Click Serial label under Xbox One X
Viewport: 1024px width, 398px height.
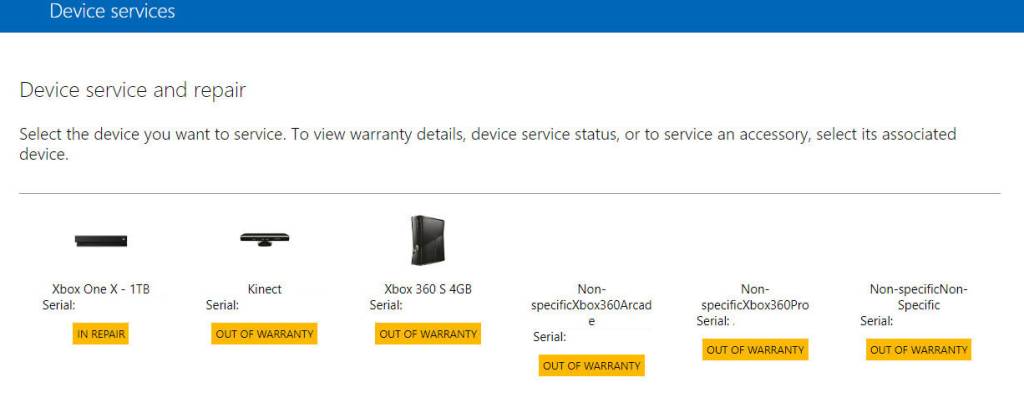[59, 305]
